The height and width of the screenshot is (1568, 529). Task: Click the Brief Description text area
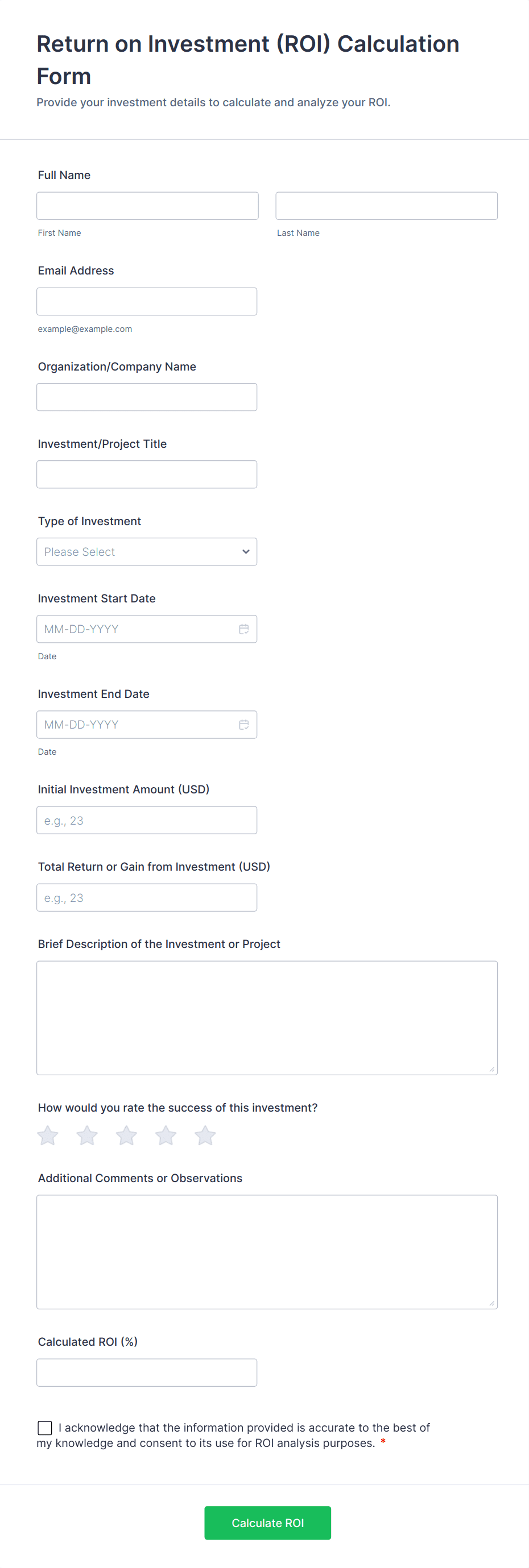(267, 1018)
